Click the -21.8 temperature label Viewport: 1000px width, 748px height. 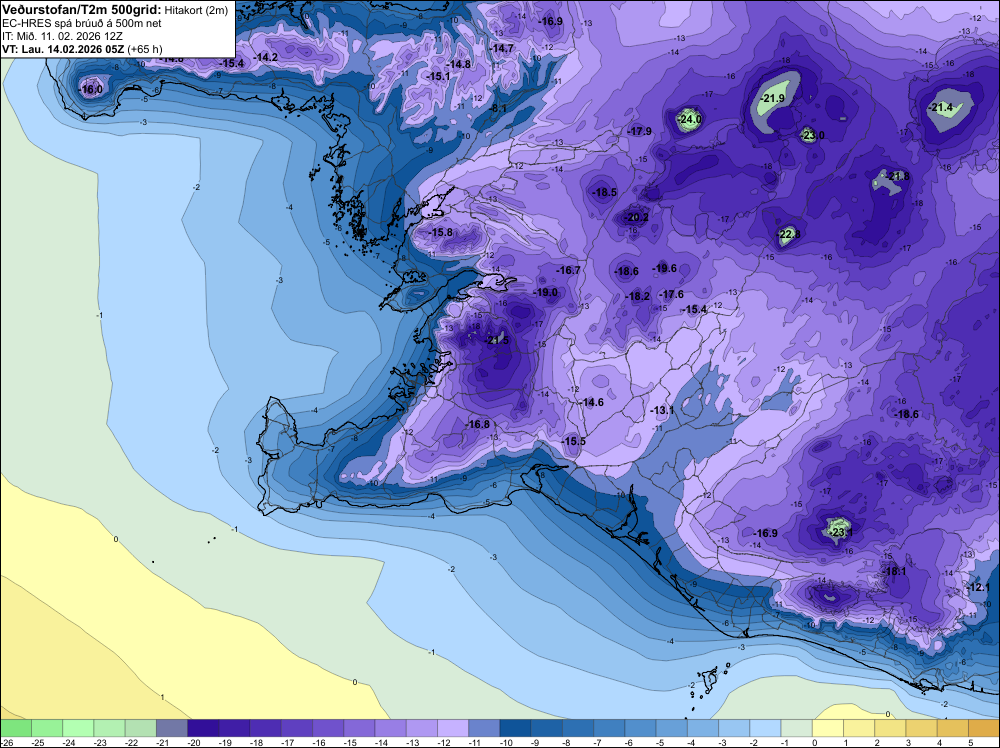[898, 176]
